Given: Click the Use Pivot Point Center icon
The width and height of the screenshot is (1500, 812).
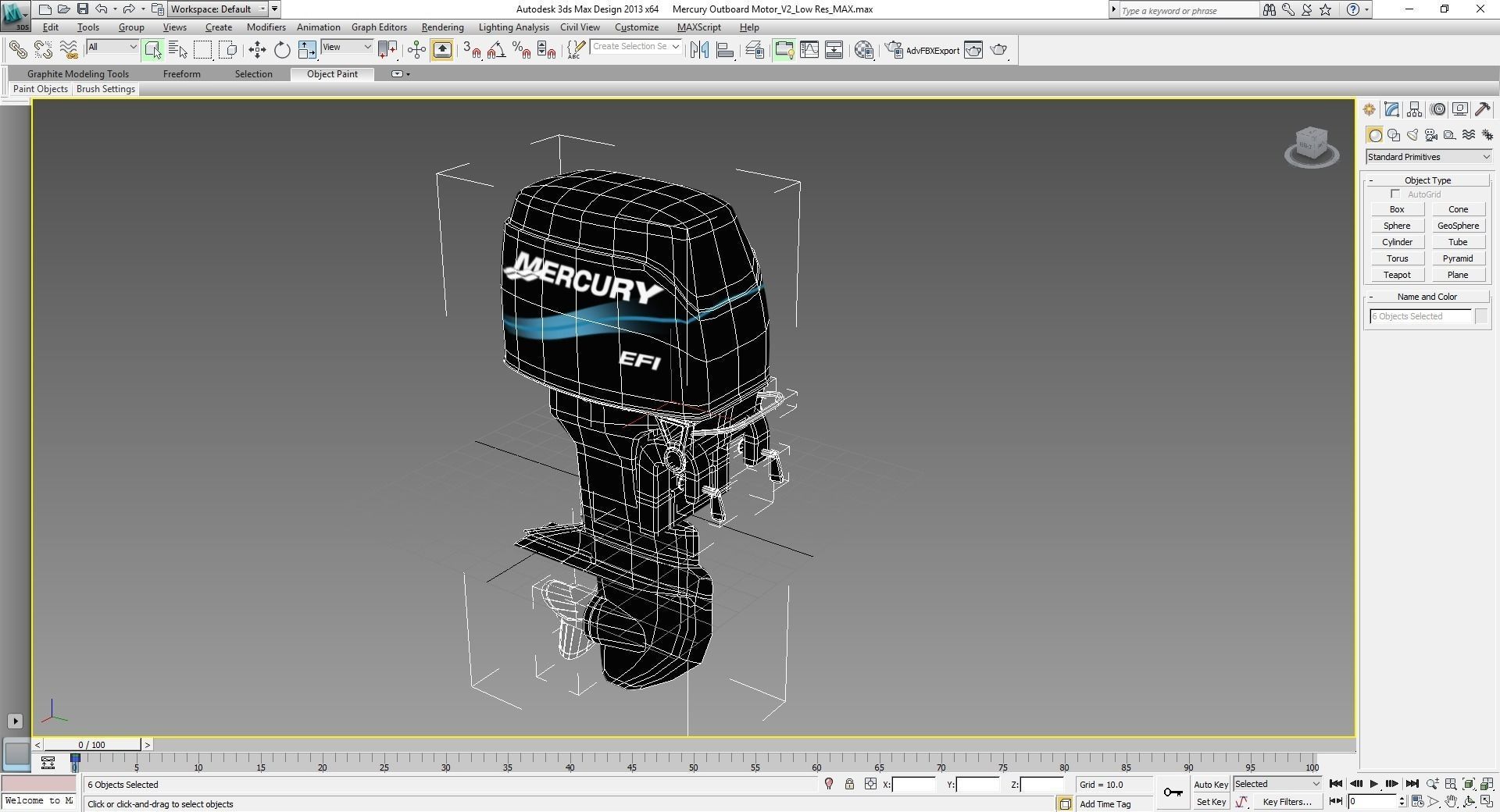Looking at the screenshot, I should 387,50.
